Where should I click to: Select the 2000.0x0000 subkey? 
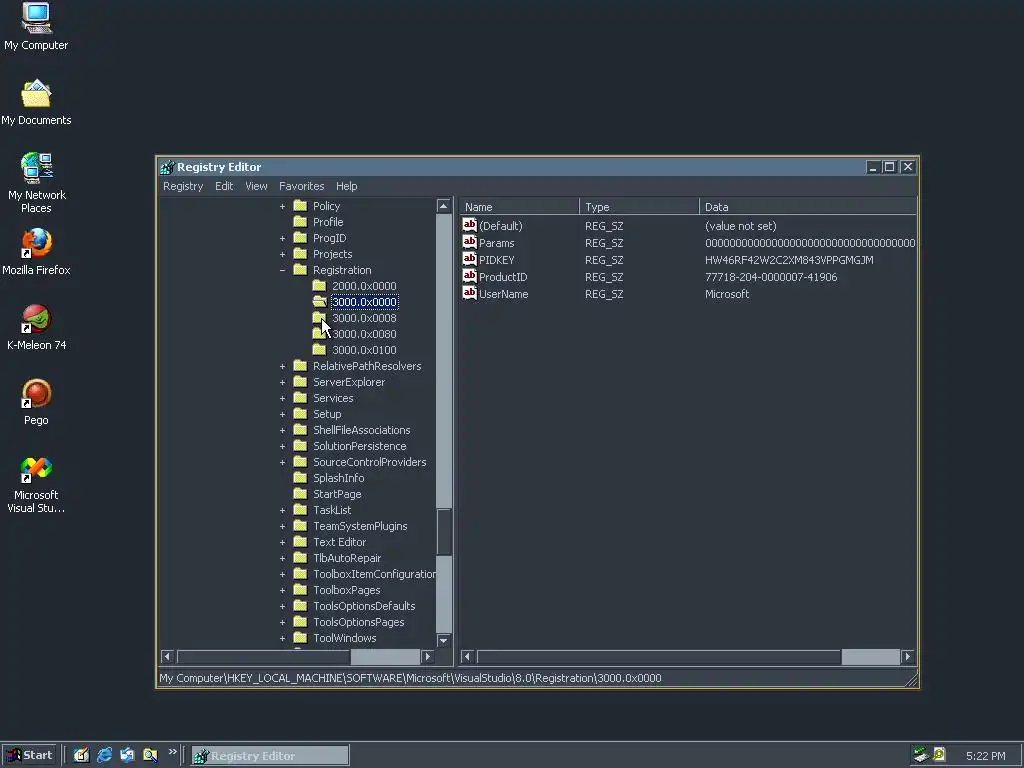(364, 286)
